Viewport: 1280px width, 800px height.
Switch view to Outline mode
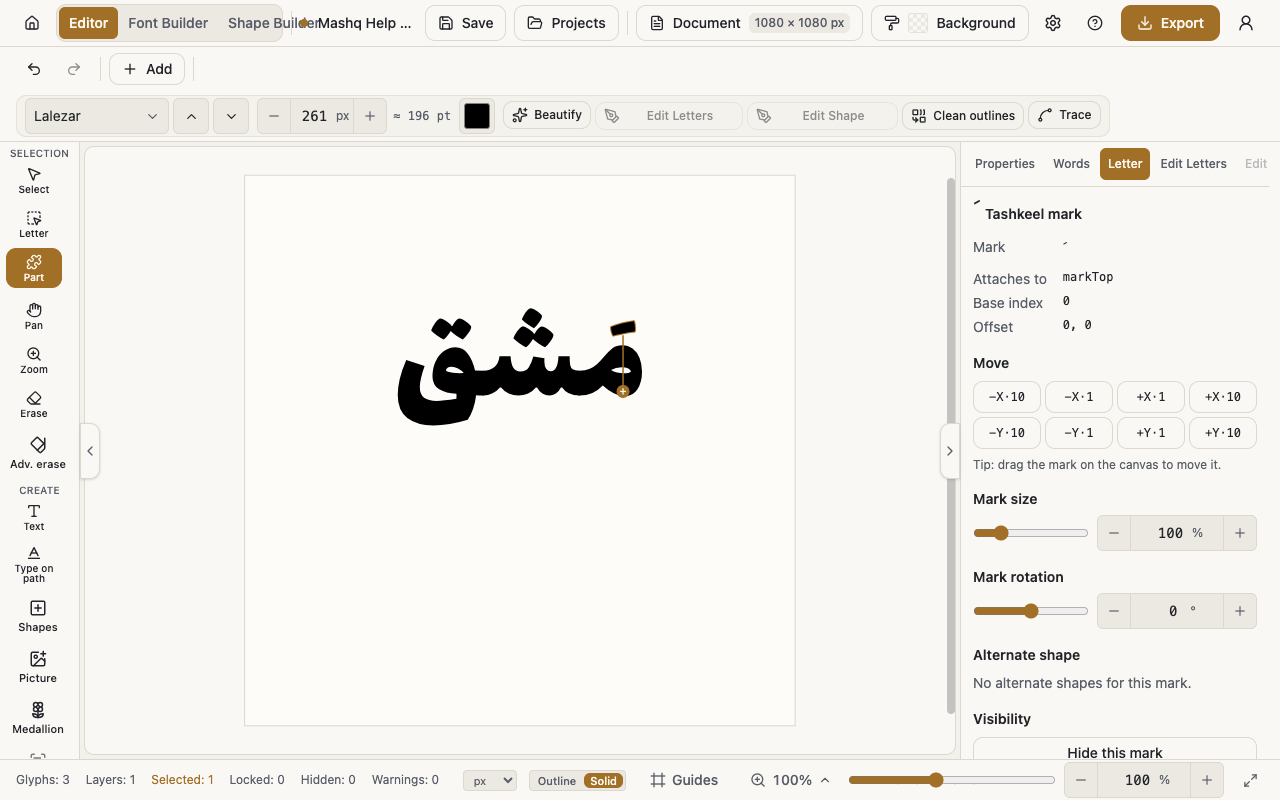coord(556,781)
